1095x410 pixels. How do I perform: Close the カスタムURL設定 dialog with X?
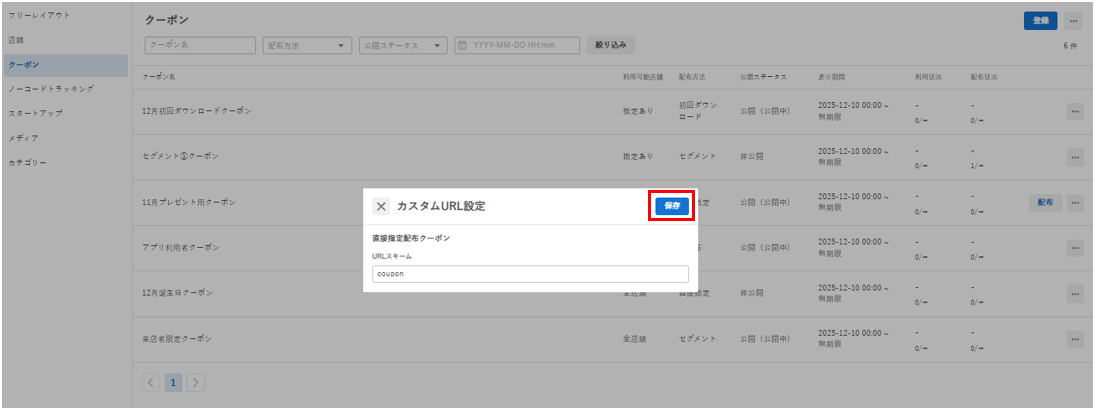point(381,206)
